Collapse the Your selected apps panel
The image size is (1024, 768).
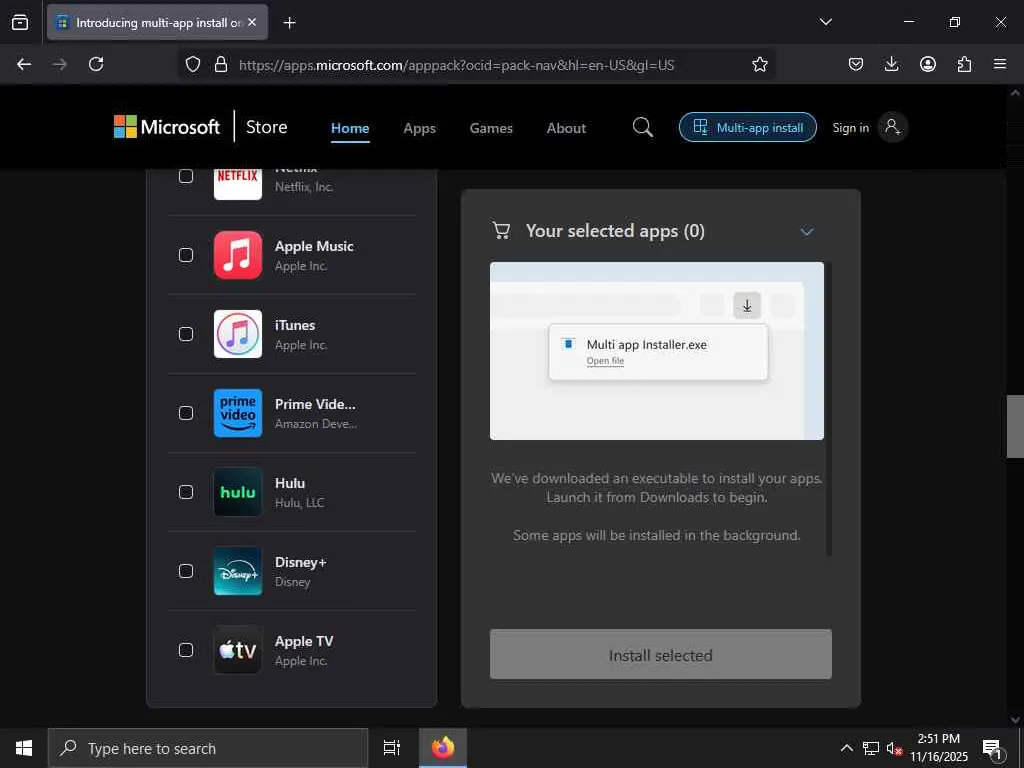tap(807, 232)
